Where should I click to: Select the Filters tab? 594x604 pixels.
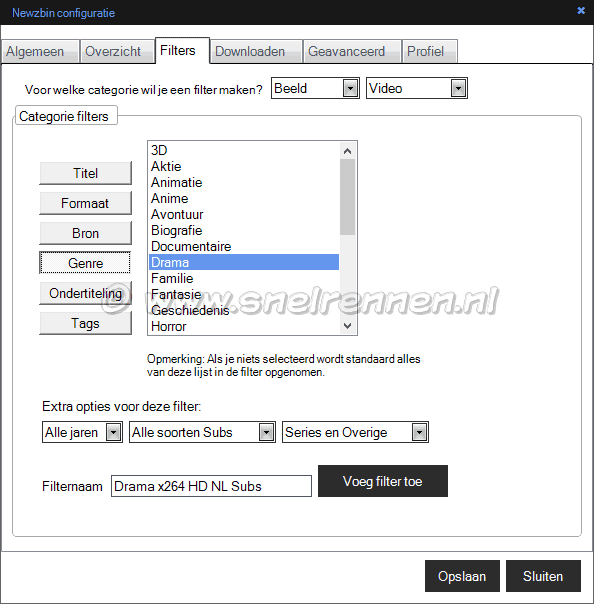[x=182, y=50]
